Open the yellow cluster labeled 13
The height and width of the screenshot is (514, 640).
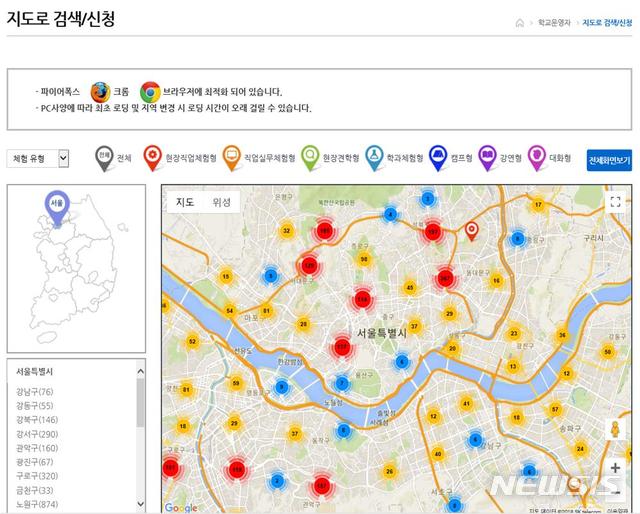(x=513, y=366)
